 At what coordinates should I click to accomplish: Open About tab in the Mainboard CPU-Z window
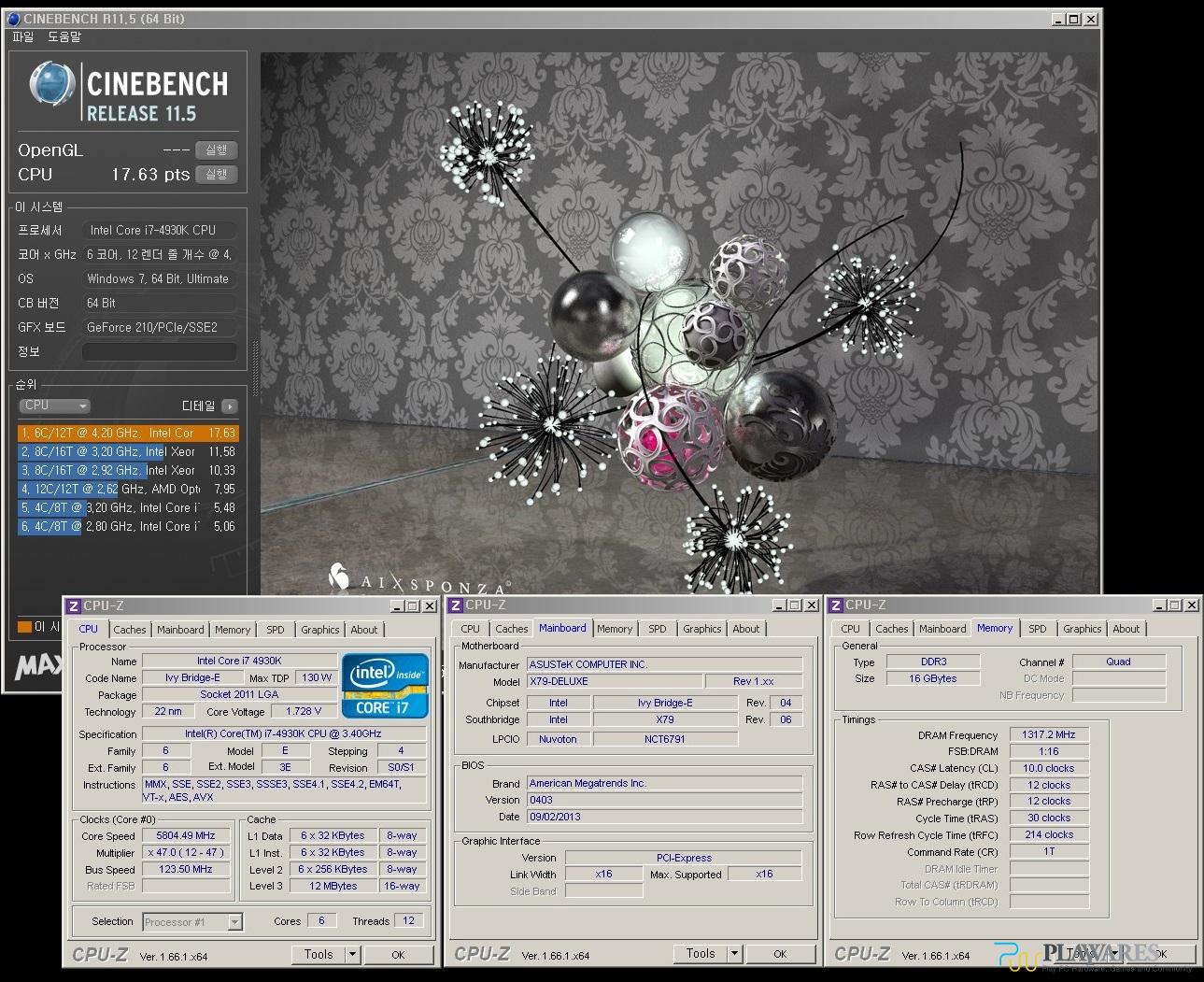746,629
